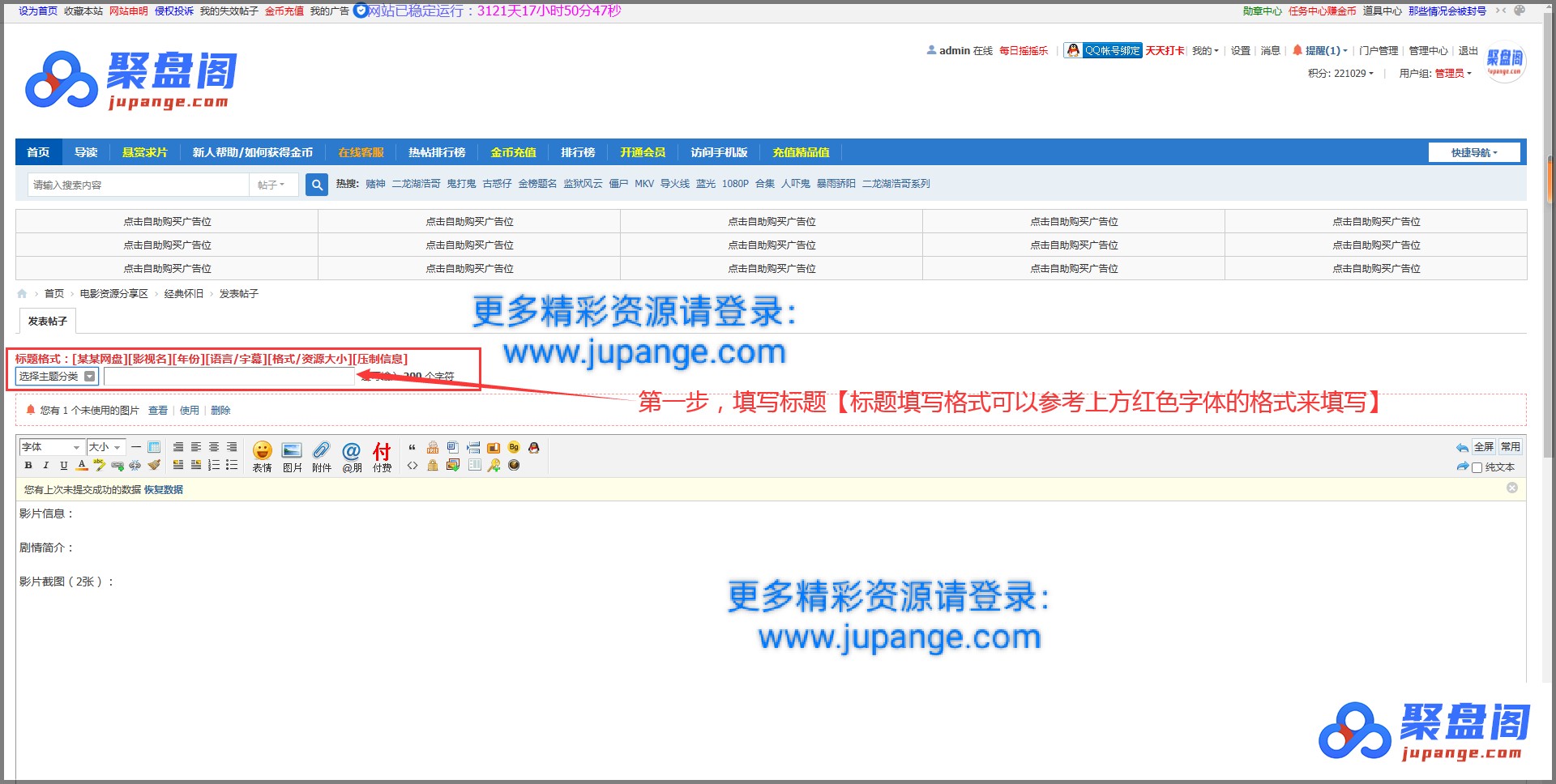
Task: Close the unsaved data notice
Action: click(1511, 488)
